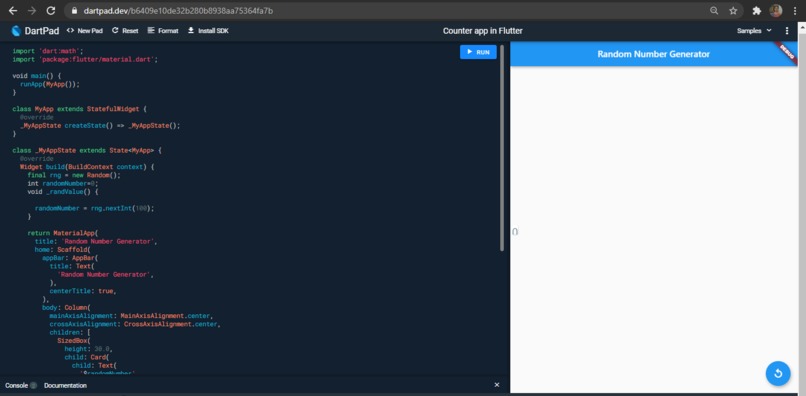Click the 'body: Column(' line
Viewport: 806px width, 396px height.
(x=66, y=308)
